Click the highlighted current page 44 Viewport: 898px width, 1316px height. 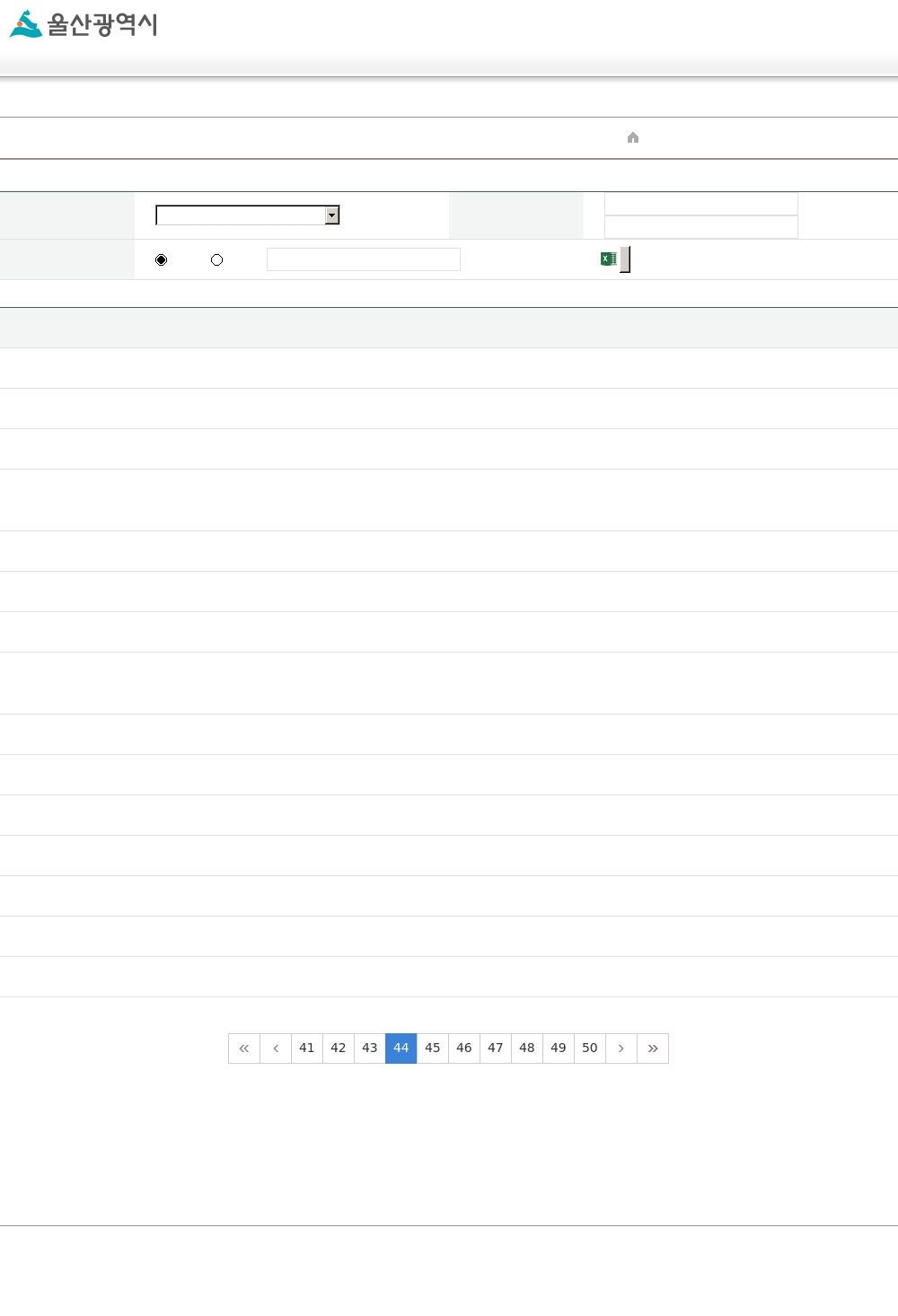(x=401, y=1048)
